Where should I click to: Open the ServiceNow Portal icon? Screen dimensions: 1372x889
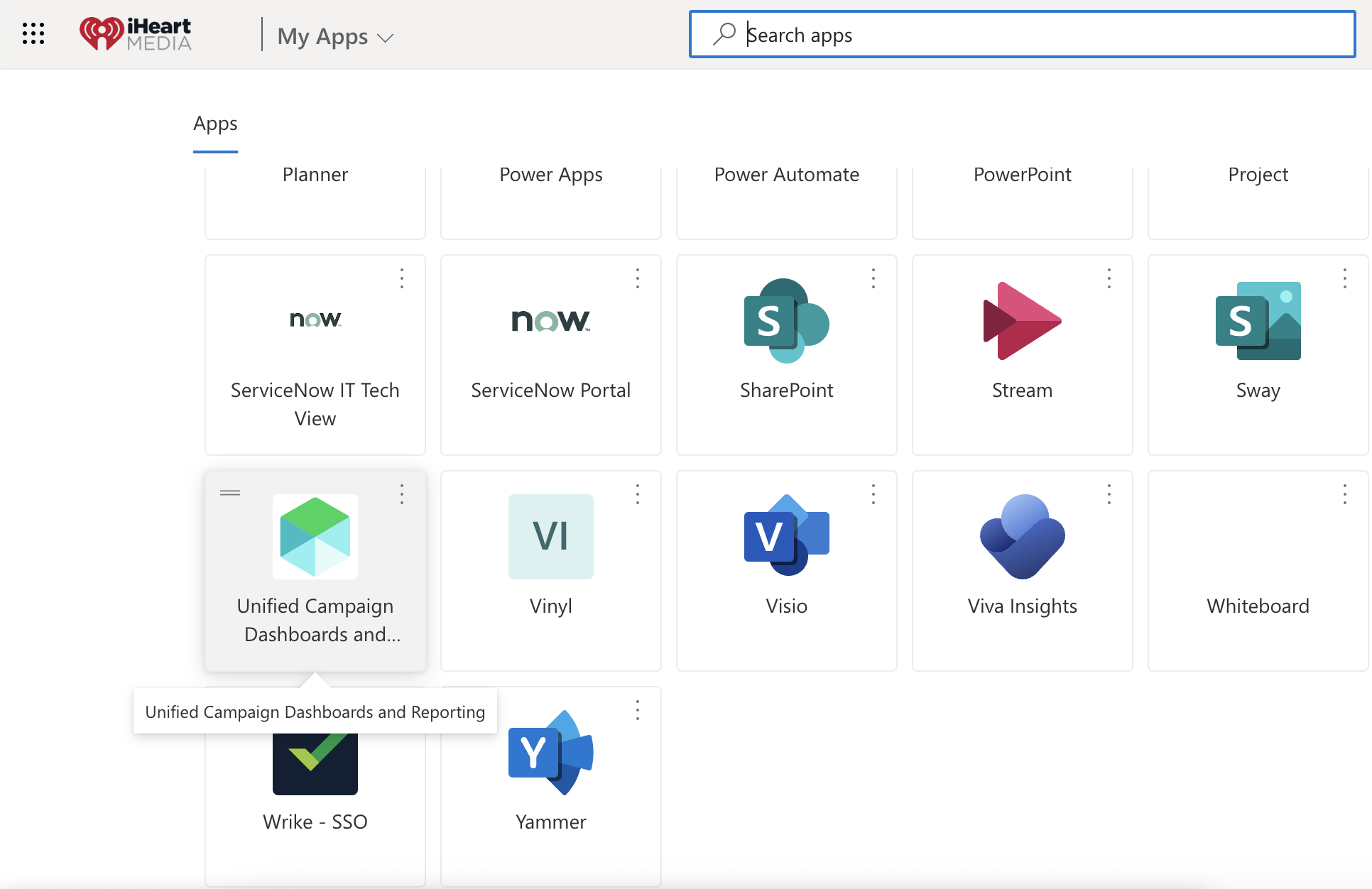tap(551, 321)
